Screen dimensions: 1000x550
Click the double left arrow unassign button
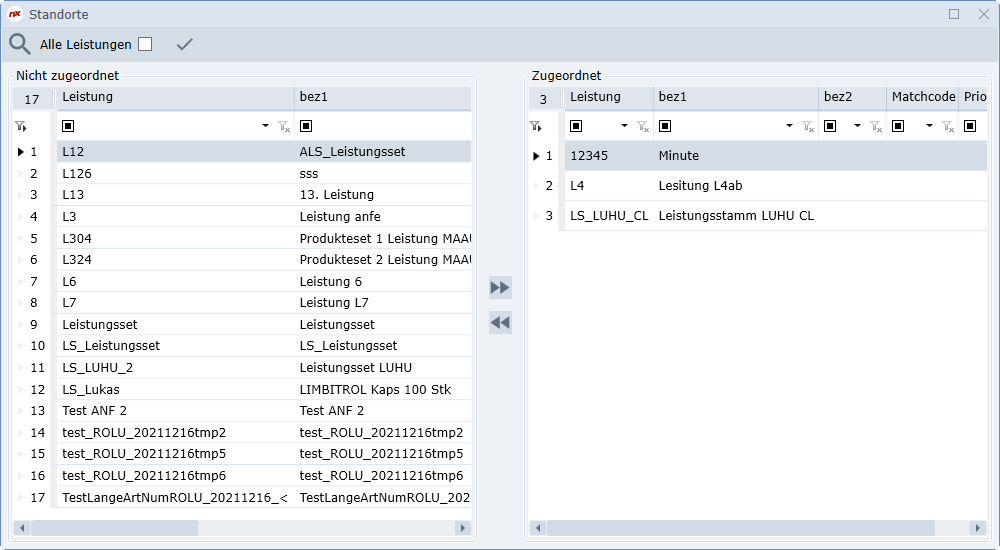[500, 322]
